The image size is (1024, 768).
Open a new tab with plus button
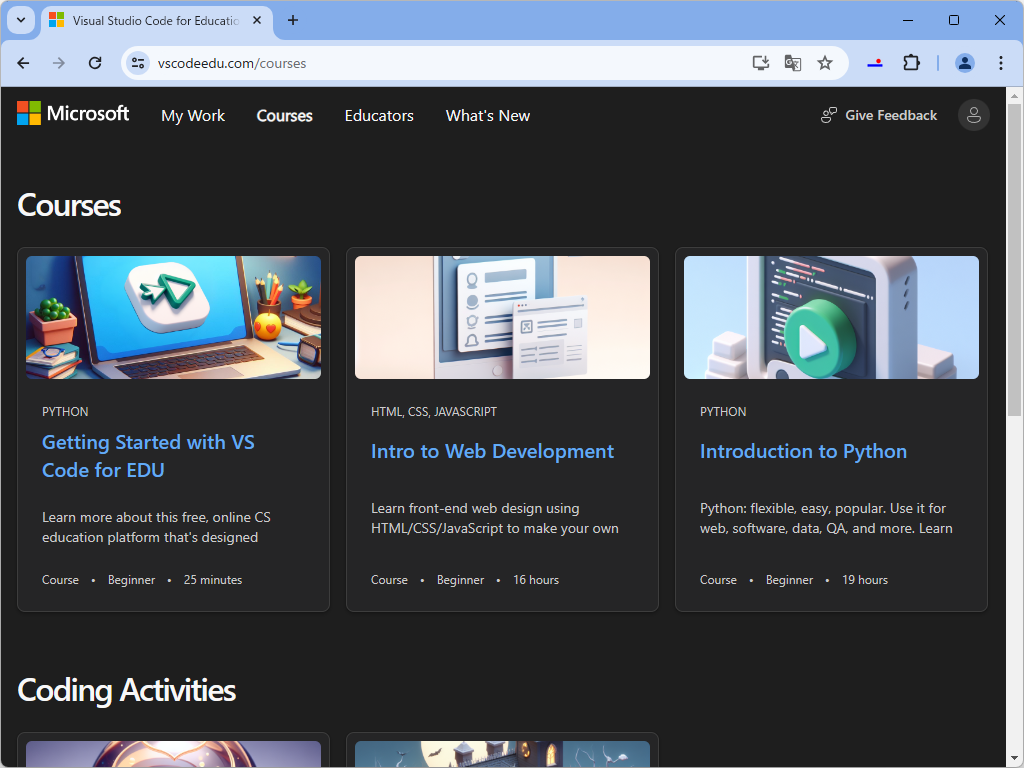(x=293, y=20)
